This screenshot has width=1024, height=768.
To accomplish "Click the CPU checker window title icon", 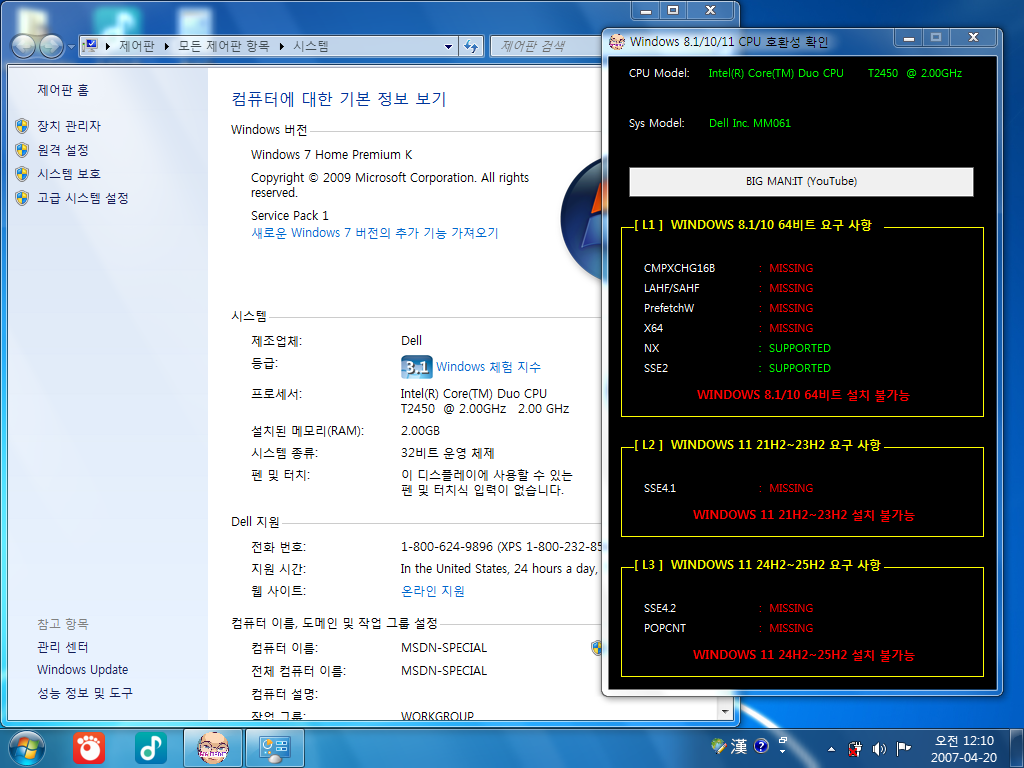I will click(616, 42).
